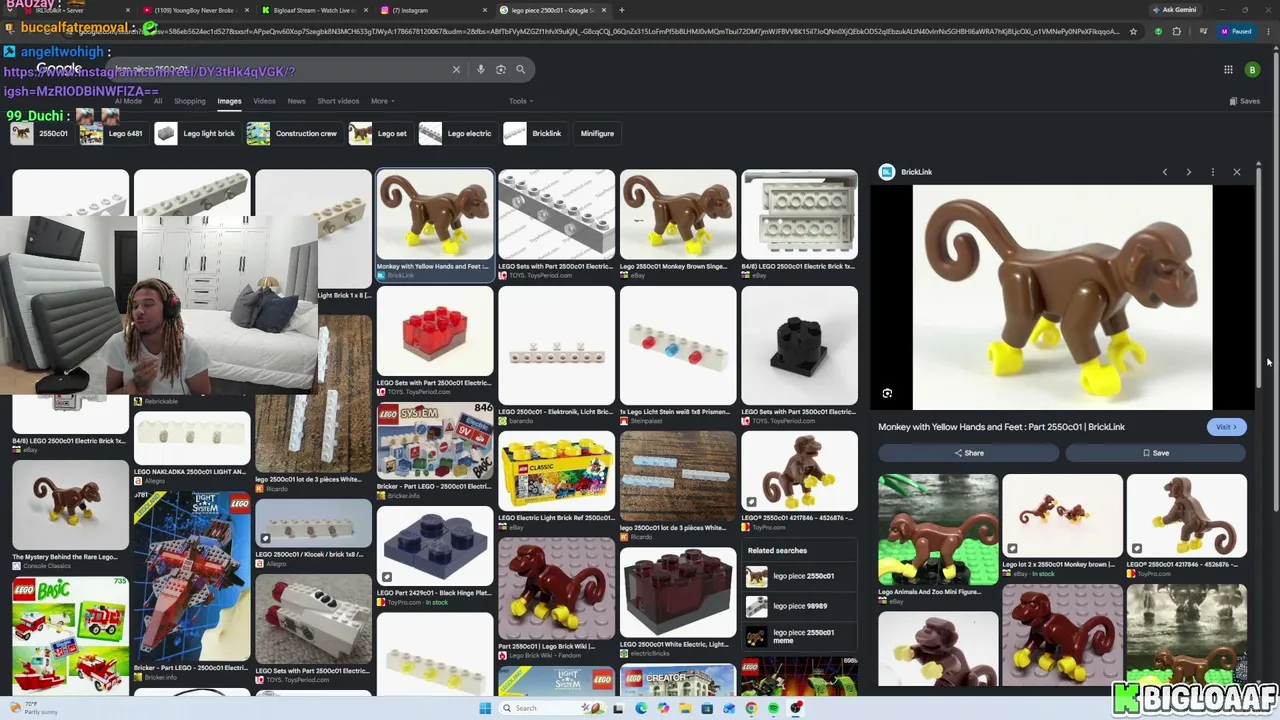Open the Saves collection
1280x720 pixels.
tap(1245, 101)
